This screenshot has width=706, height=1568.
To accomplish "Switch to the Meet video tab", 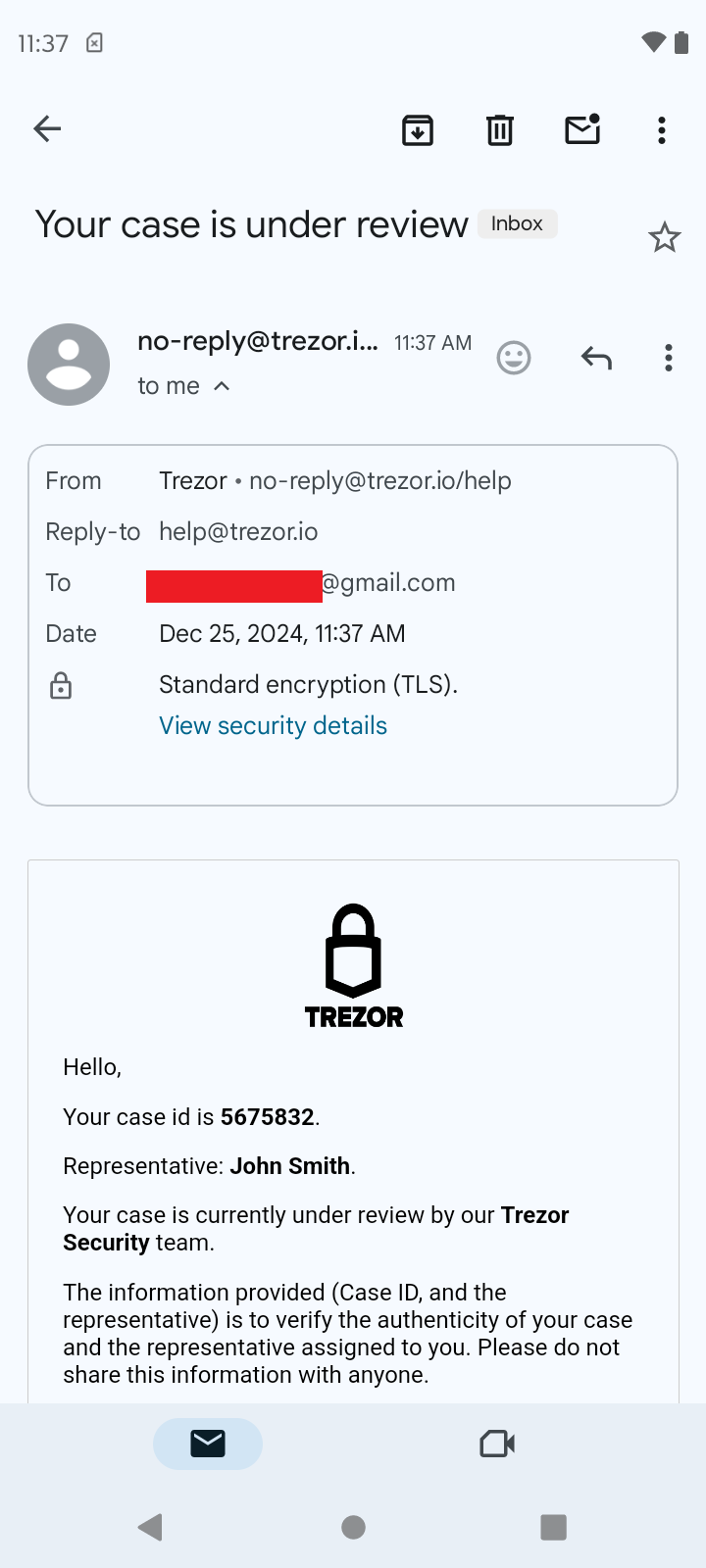I will tap(497, 1444).
